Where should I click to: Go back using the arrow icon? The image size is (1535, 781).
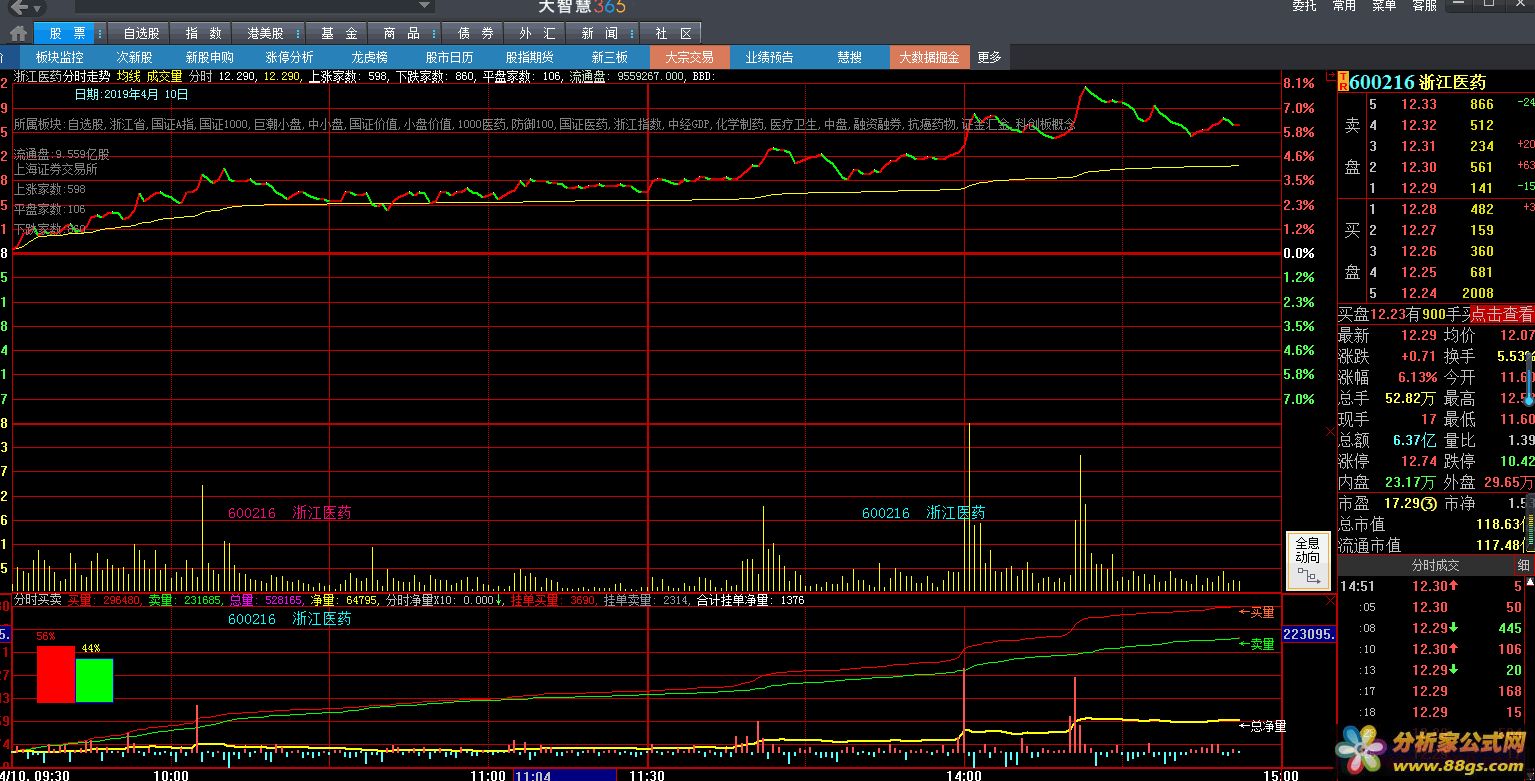pyautogui.click(x=20, y=7)
